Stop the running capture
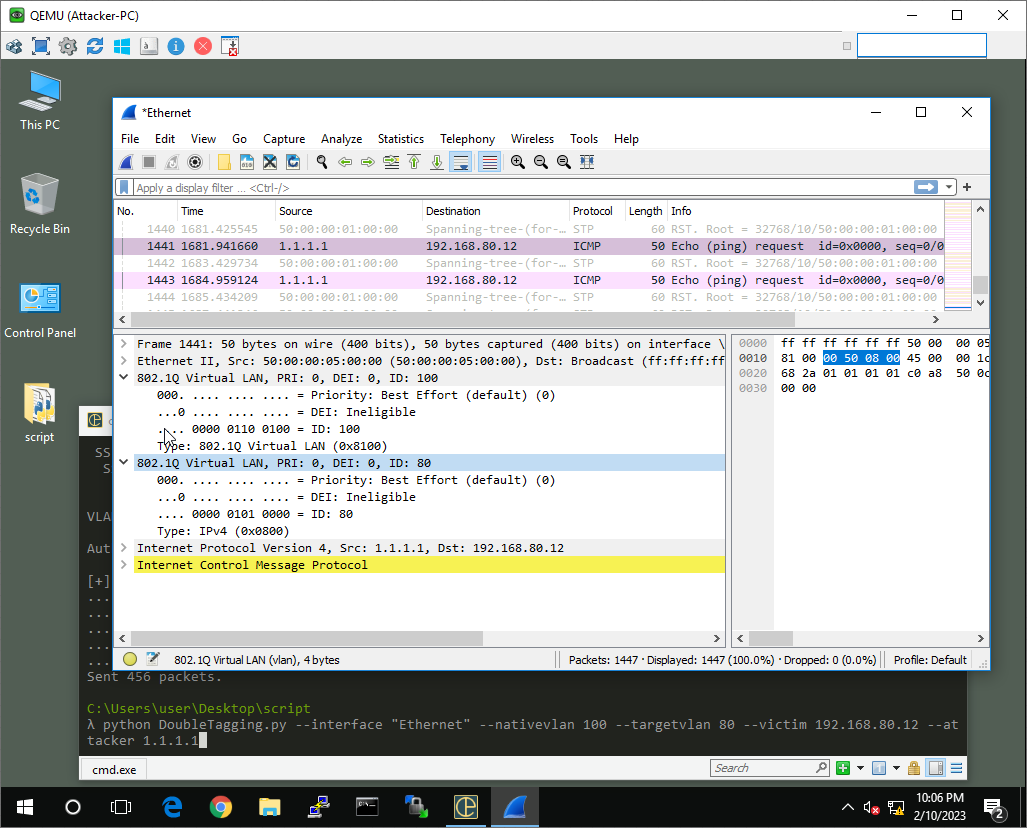This screenshot has width=1027, height=828. click(147, 161)
